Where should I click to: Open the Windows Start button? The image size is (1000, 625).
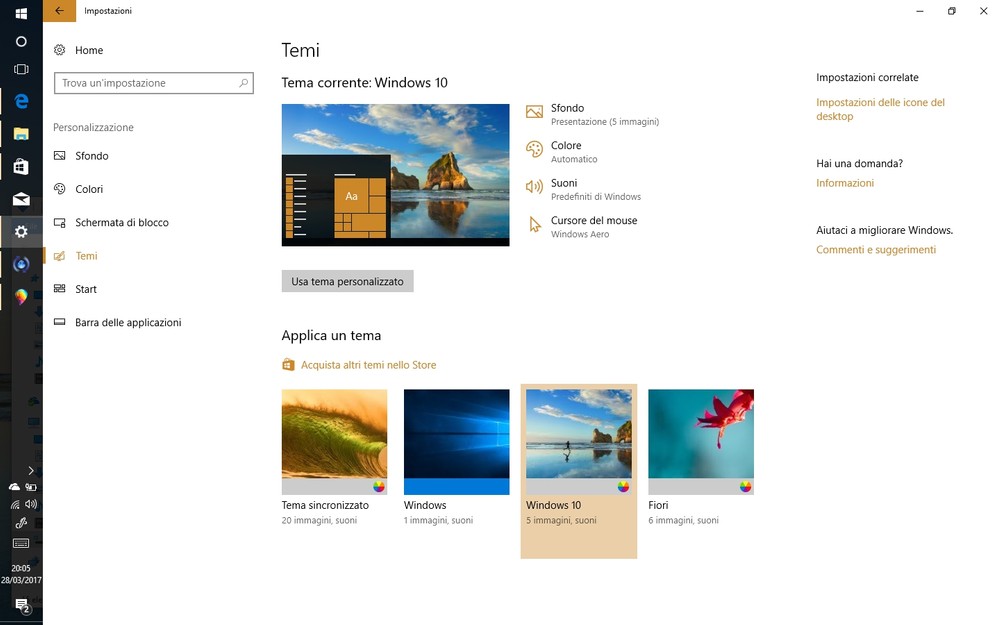21,13
